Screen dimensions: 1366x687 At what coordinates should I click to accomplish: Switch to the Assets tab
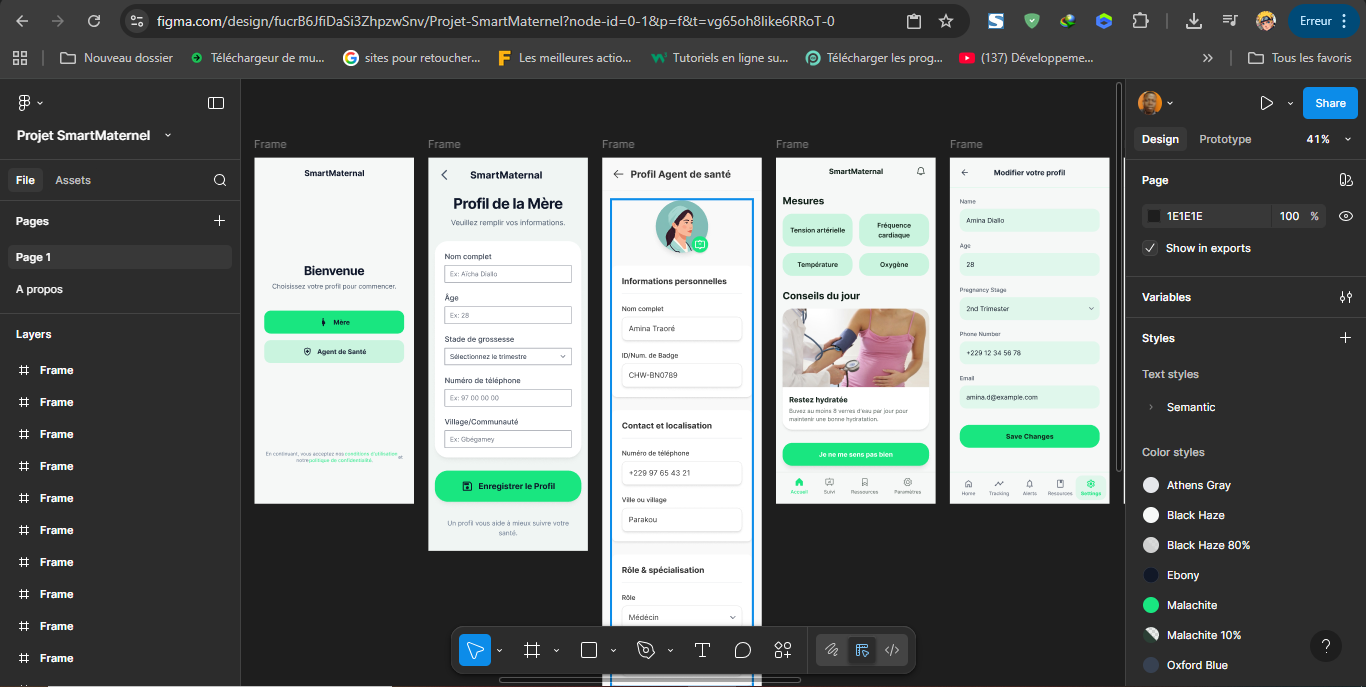[73, 180]
